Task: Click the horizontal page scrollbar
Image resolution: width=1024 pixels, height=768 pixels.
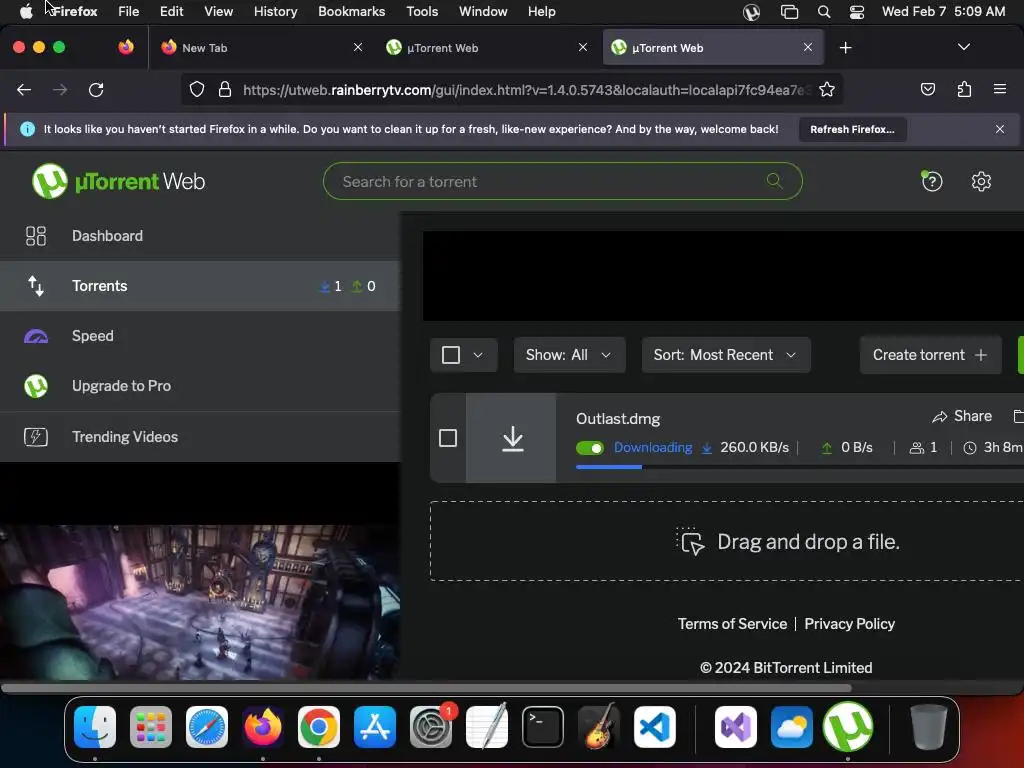Action: (x=426, y=688)
